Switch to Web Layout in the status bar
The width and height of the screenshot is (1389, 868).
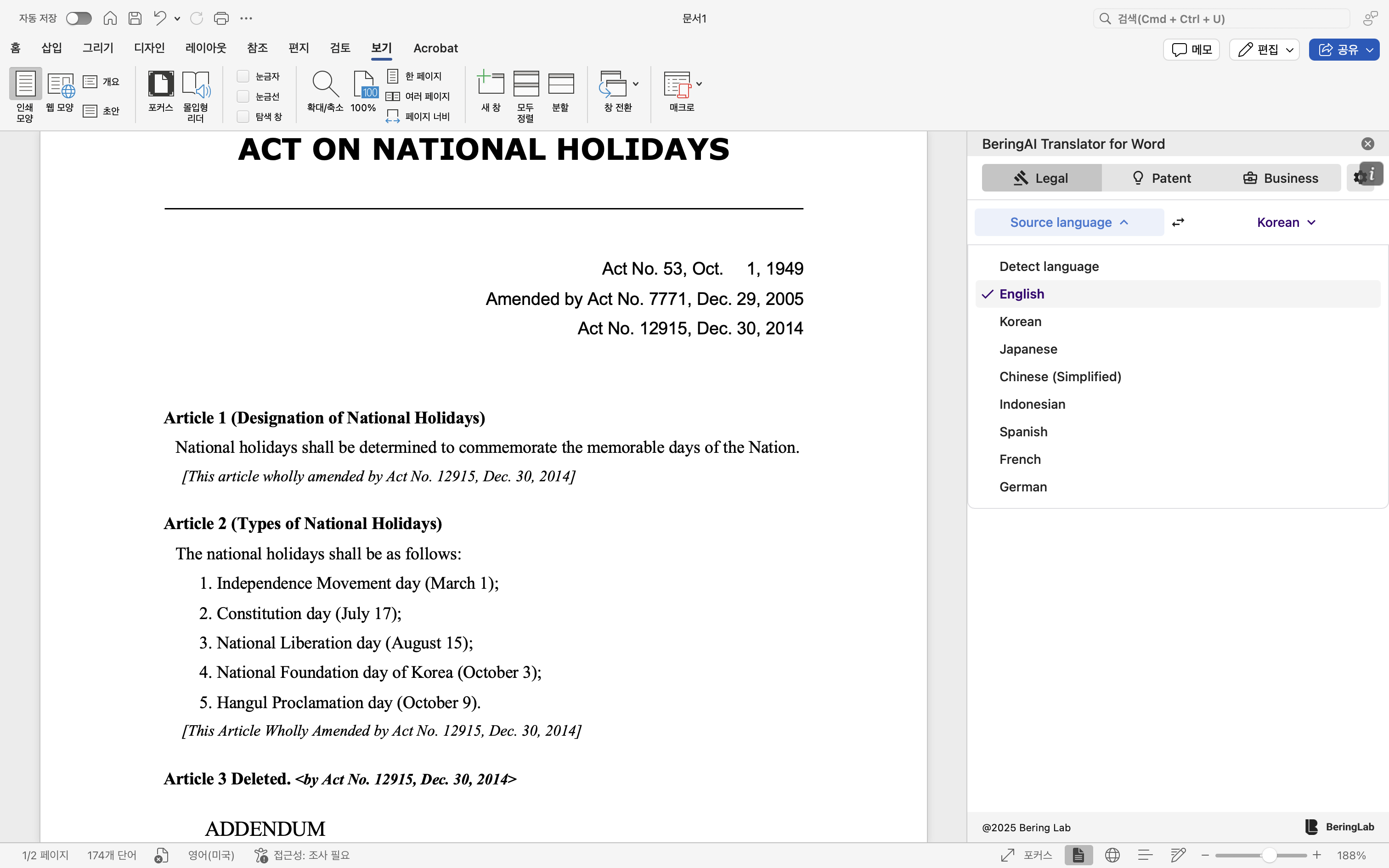1112,855
